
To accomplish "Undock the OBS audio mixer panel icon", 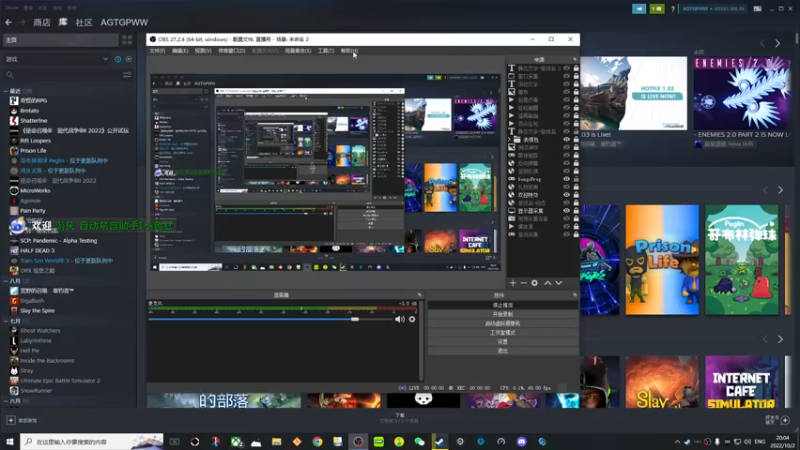I will [x=419, y=295].
